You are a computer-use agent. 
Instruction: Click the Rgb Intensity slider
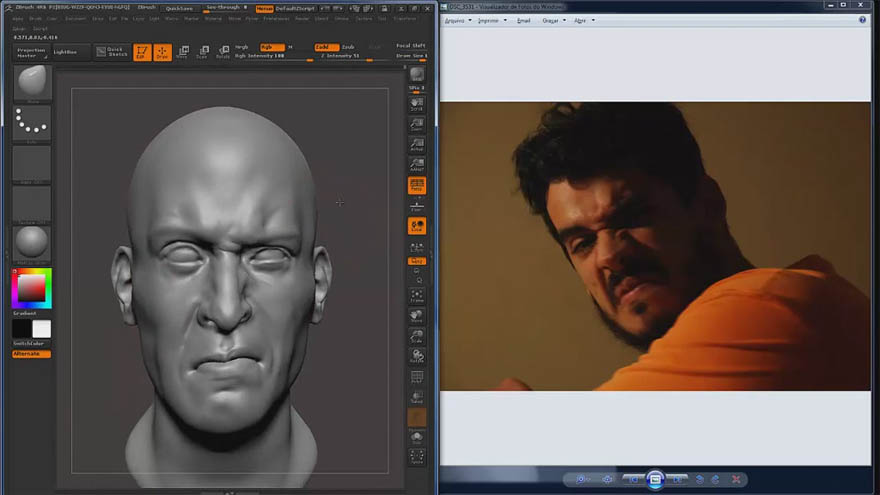point(274,56)
